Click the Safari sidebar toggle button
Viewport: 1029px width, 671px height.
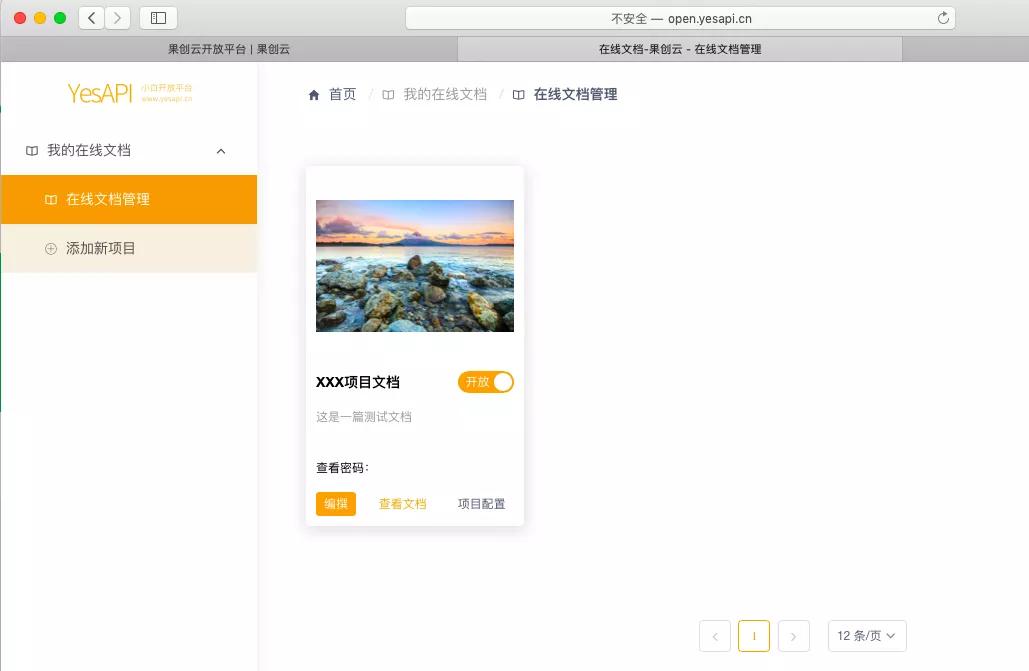click(157, 17)
